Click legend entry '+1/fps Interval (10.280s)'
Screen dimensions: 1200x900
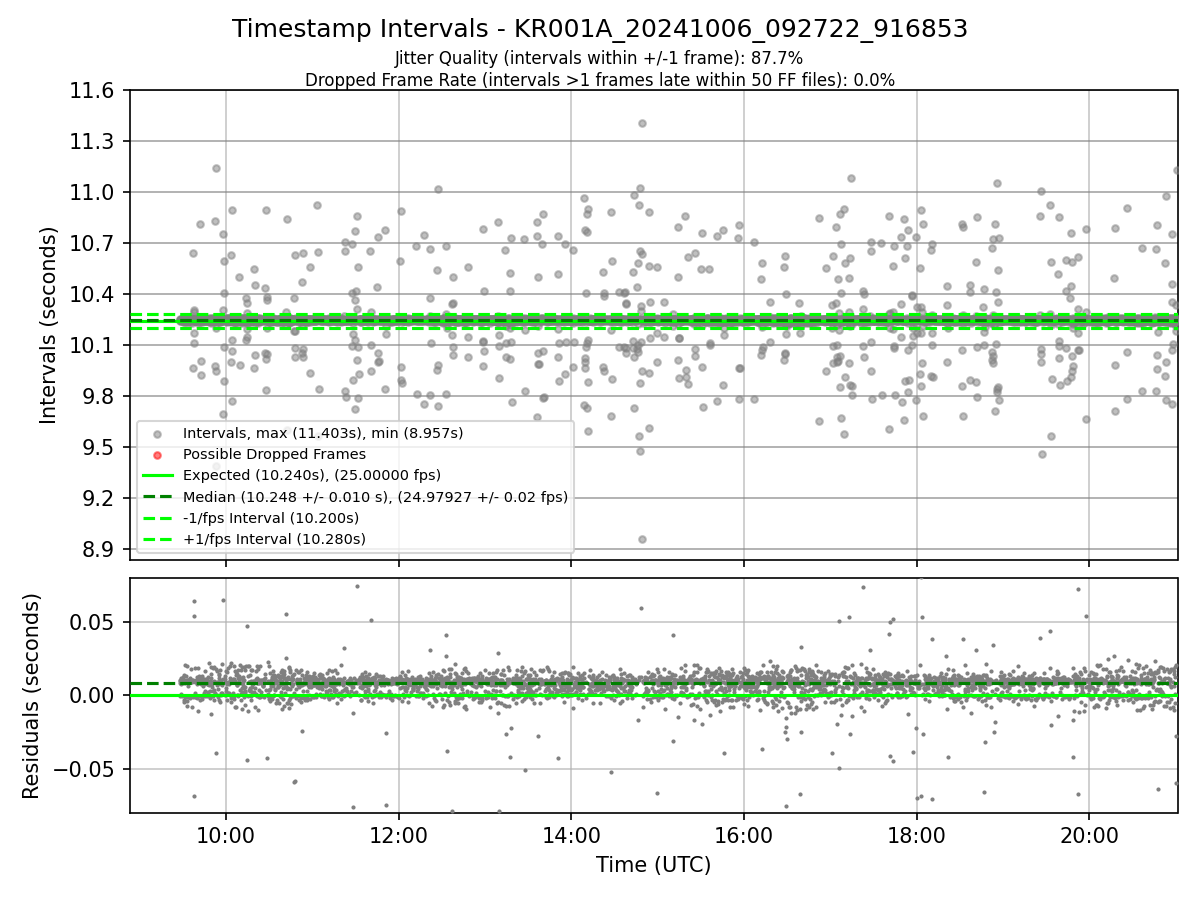click(x=274, y=539)
